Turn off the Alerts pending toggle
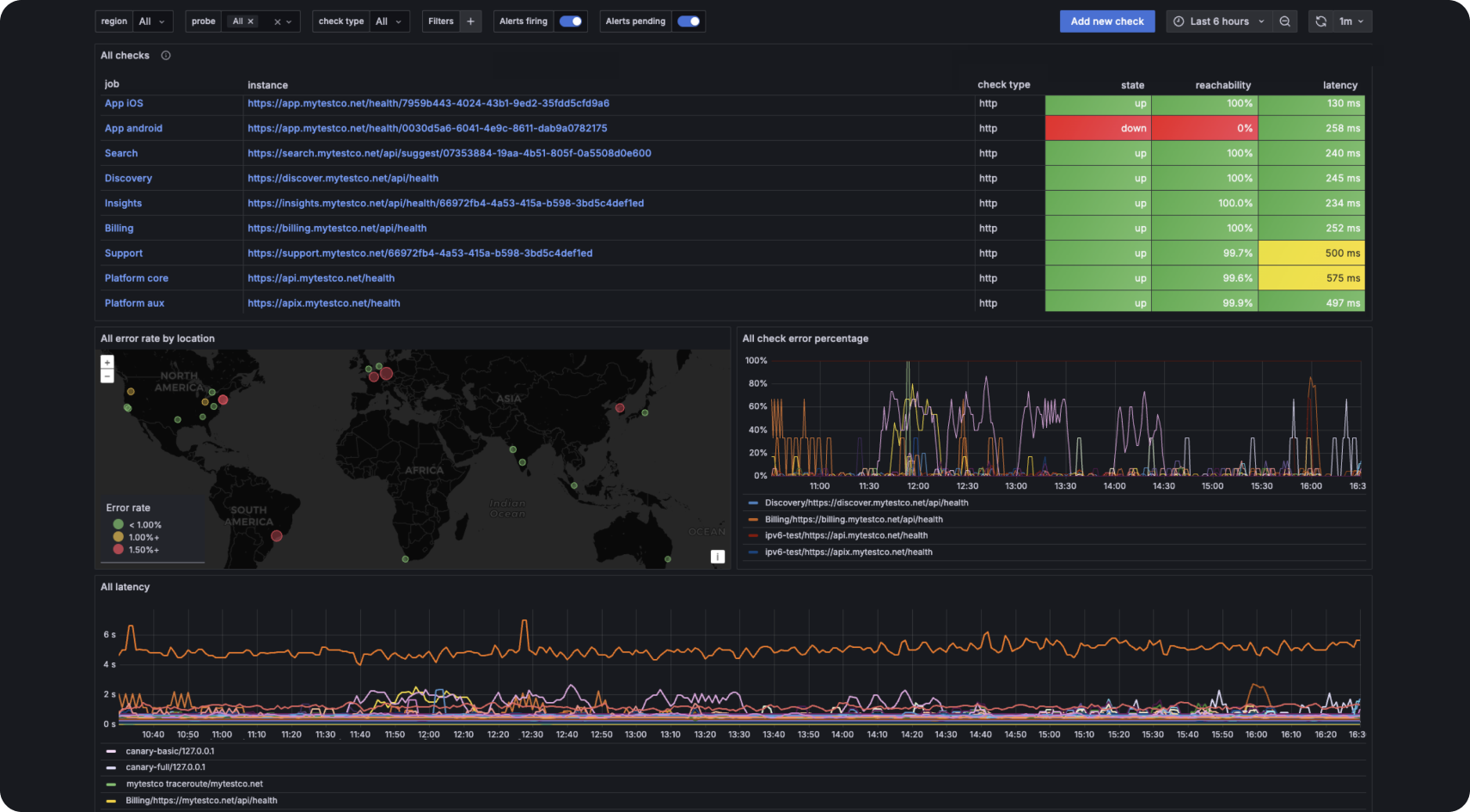Image resolution: width=1470 pixels, height=812 pixels. coord(688,21)
